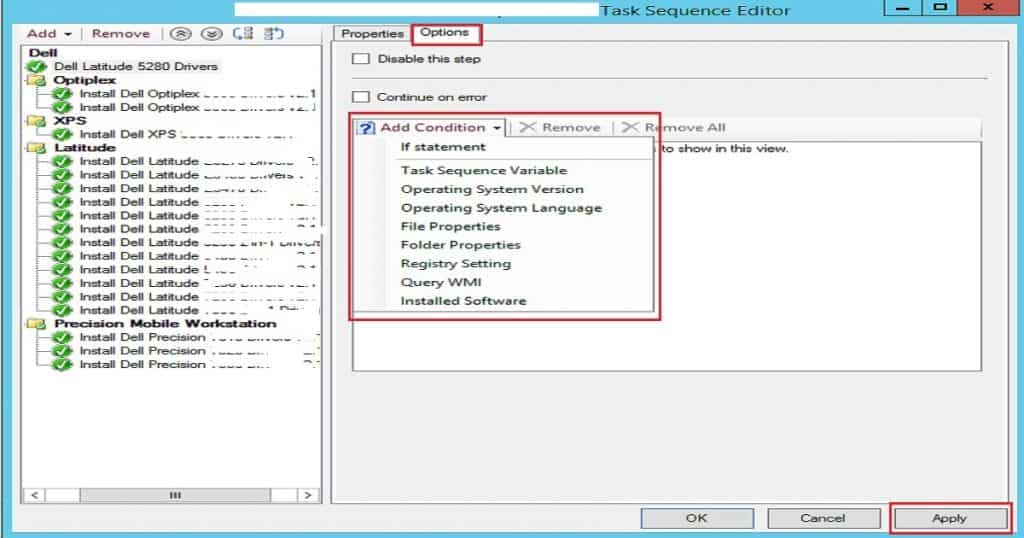1024x538 pixels.
Task: Click the OK button
Action: [x=697, y=518]
